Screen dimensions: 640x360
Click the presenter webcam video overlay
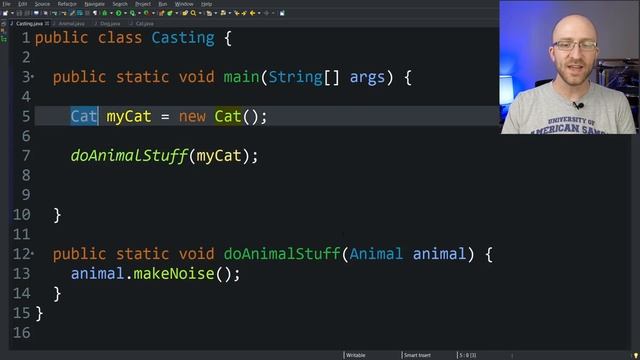[x=569, y=67]
